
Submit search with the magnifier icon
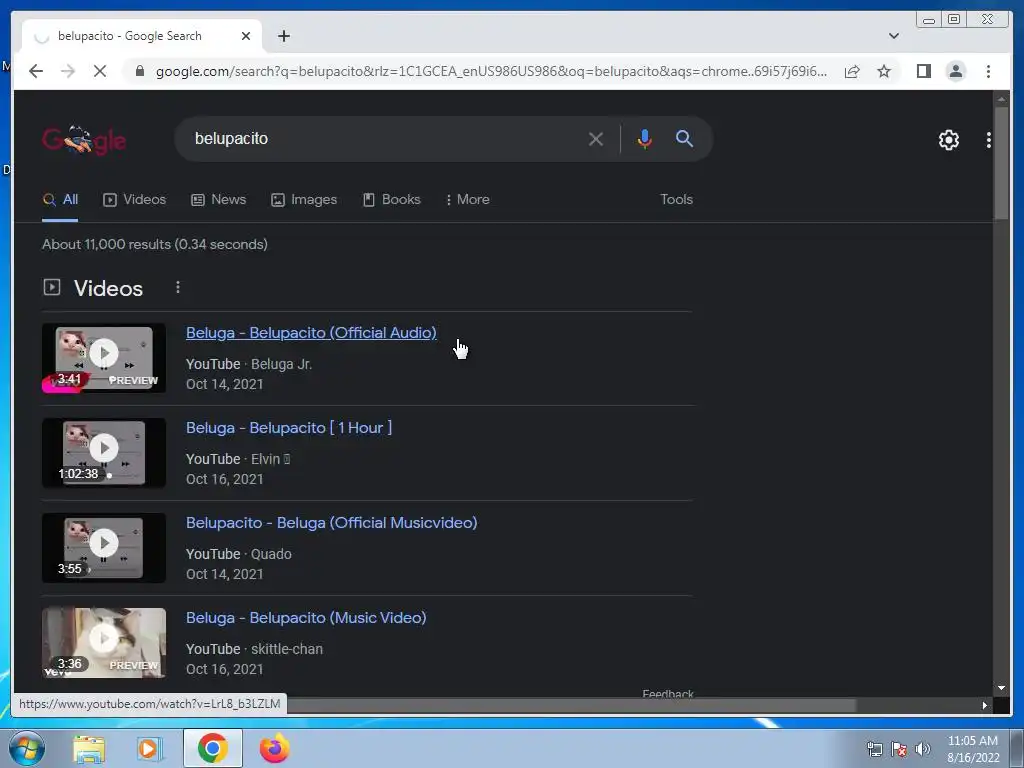click(684, 138)
